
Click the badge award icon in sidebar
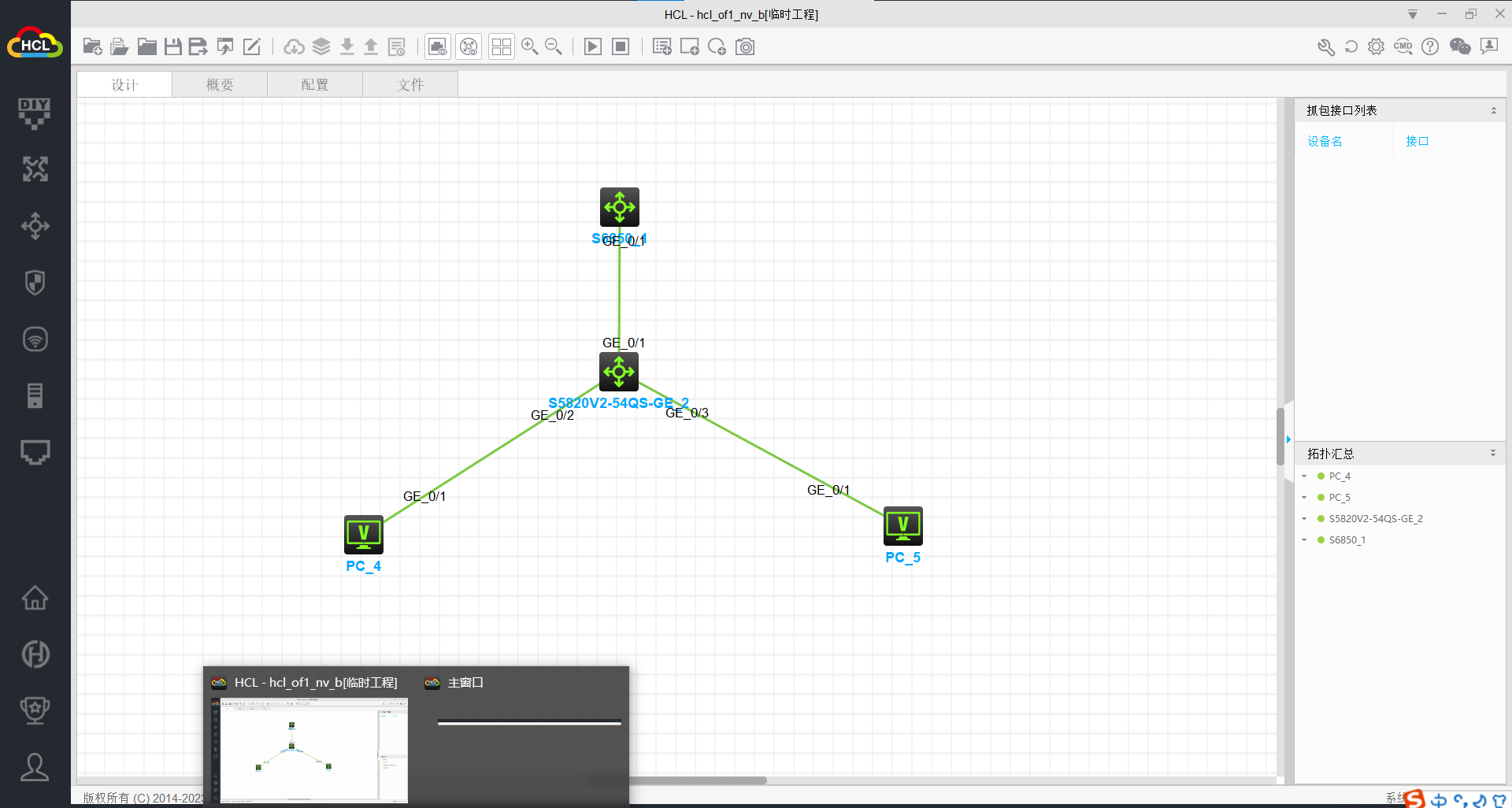35,710
